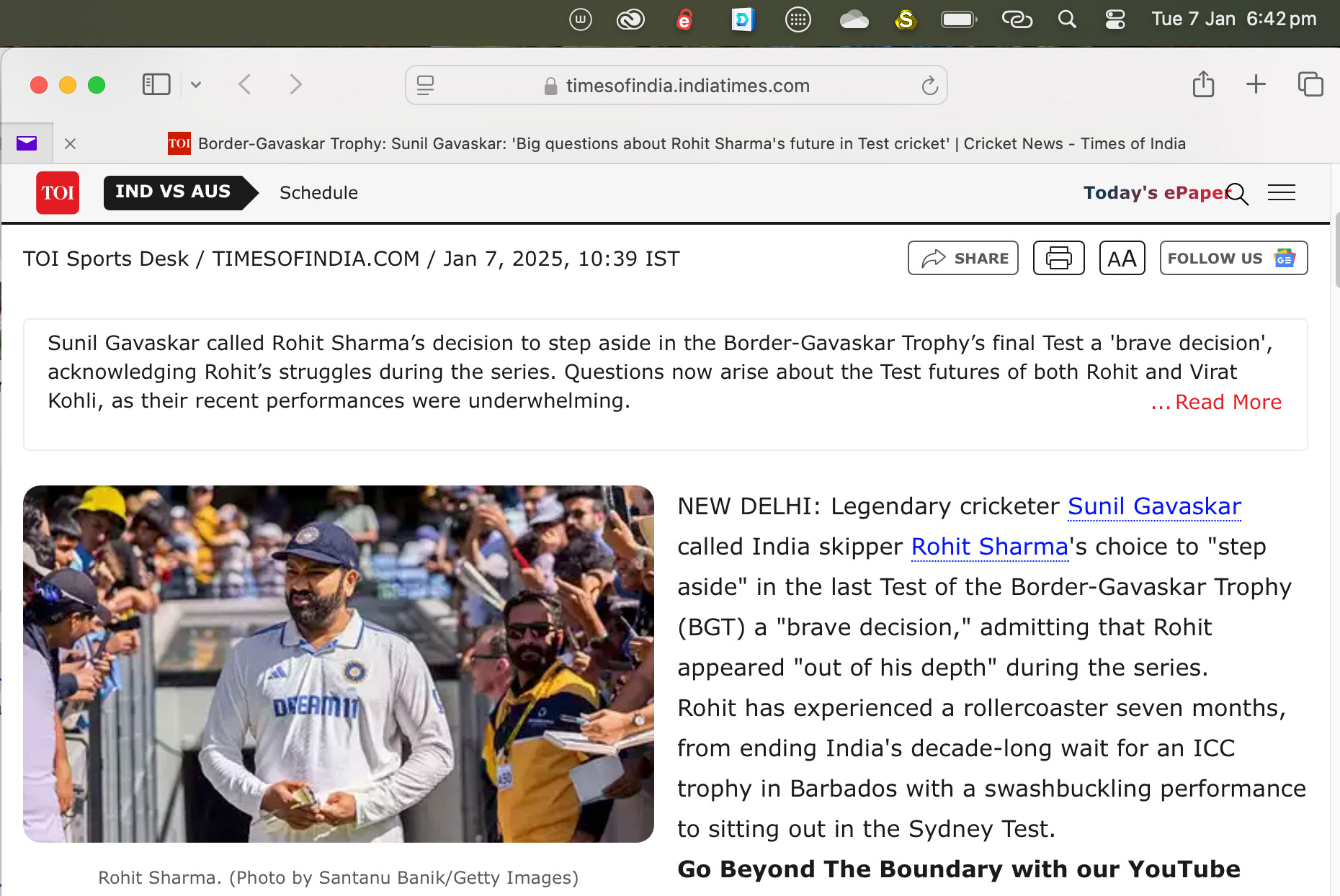Open the hamburger menu icon
Viewport: 1340px width, 896px height.
click(1282, 192)
